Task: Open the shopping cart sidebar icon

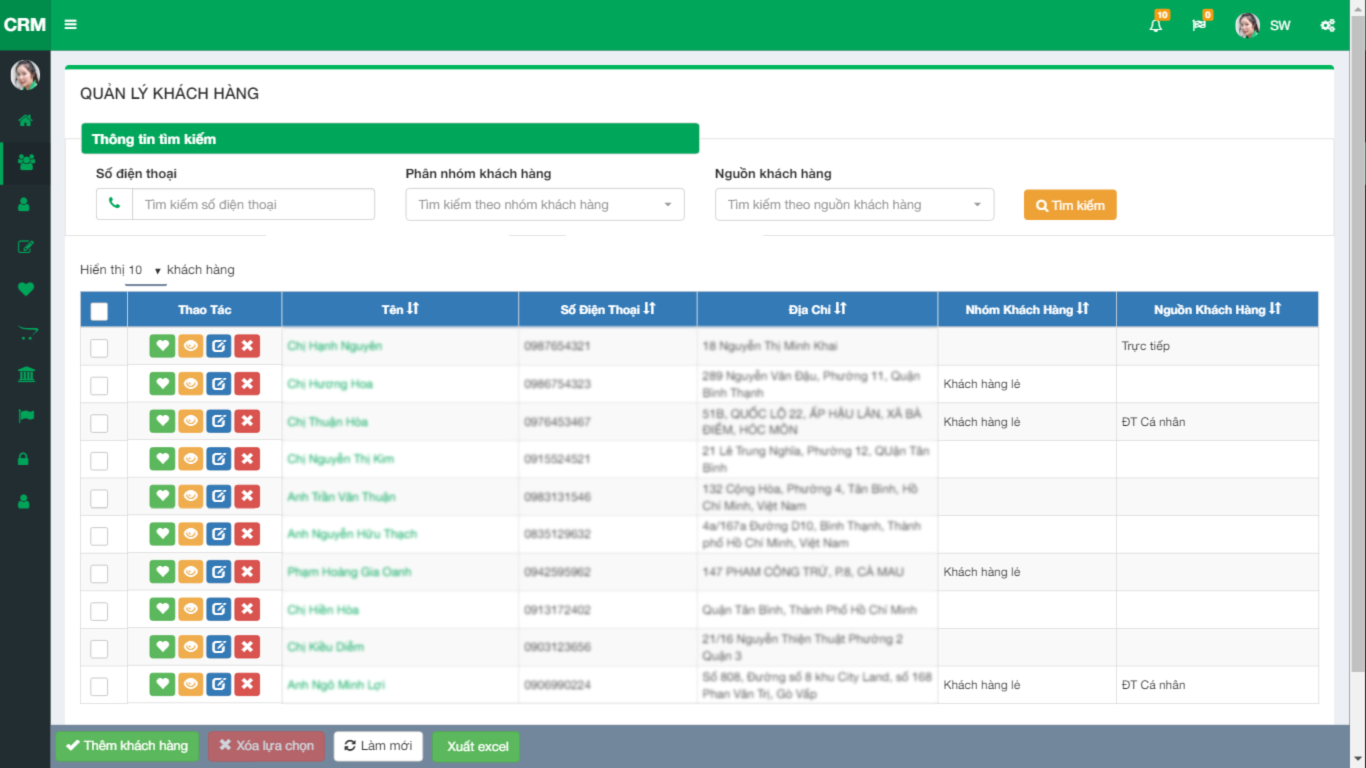Action: point(25,334)
